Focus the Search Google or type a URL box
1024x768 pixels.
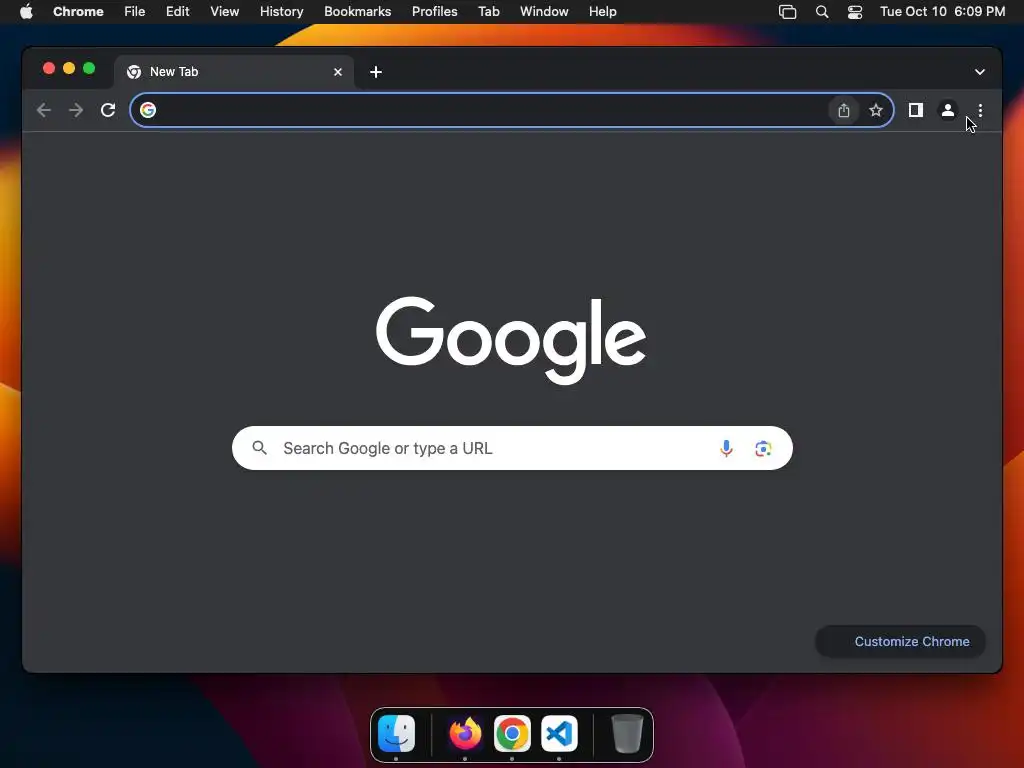point(512,448)
